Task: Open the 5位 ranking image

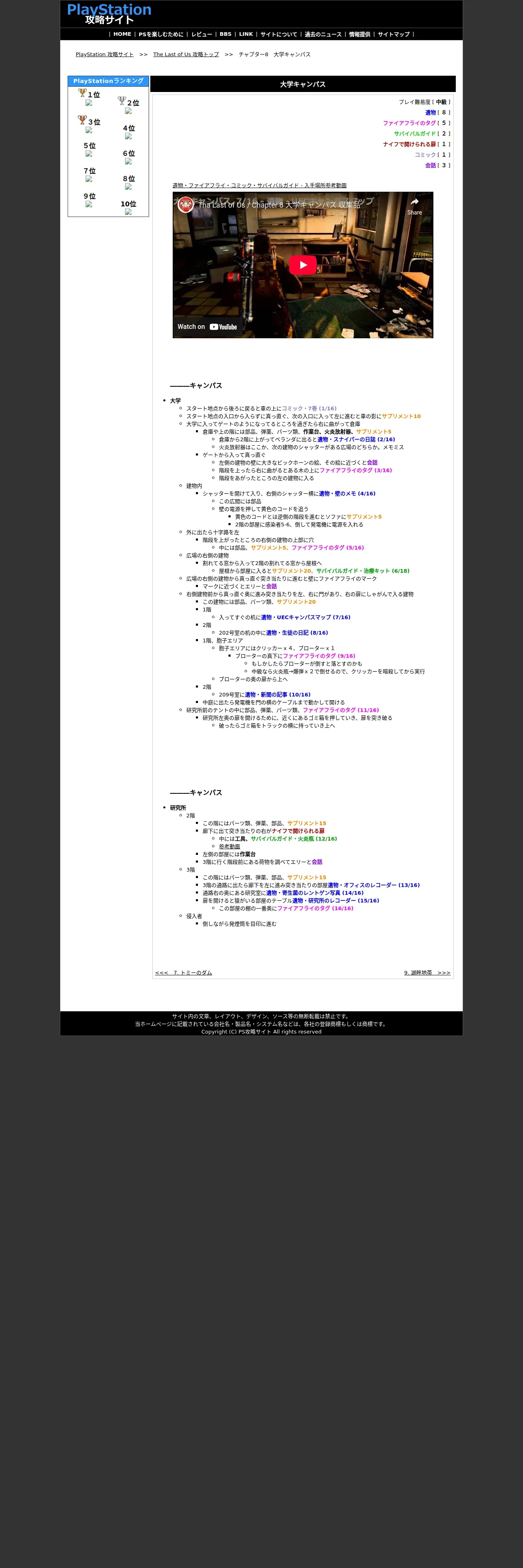Action: (x=89, y=153)
